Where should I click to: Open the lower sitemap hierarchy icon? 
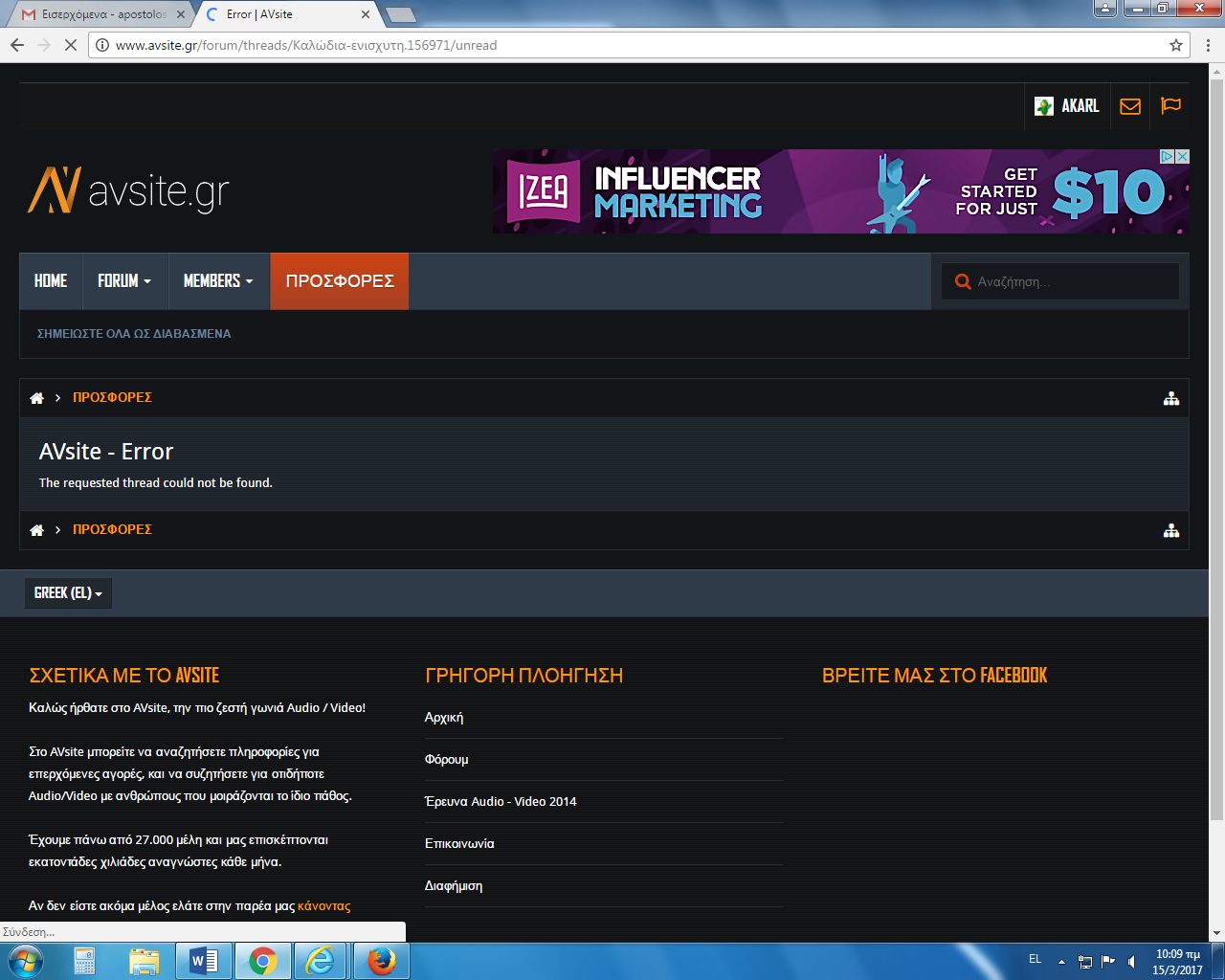coord(1170,530)
